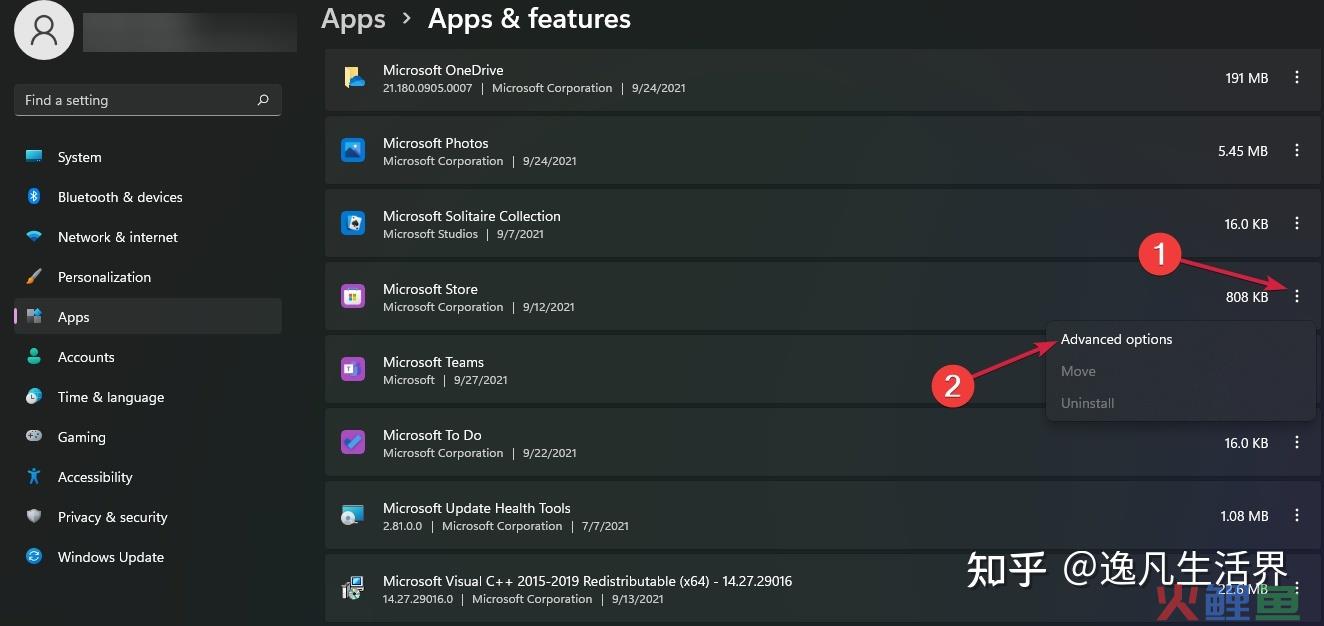Select the Visual C++ 2015-2019 Redistributable name
The height and width of the screenshot is (626, 1324).
click(x=588, y=581)
